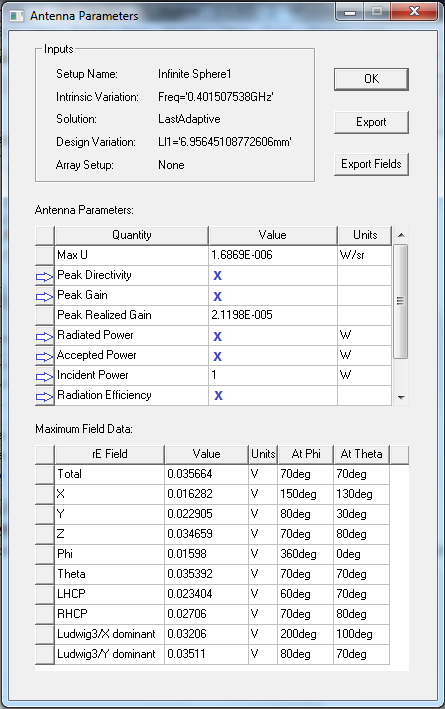
Task: Click the blue arrow beside Peak Directivity
Action: [x=44, y=276]
